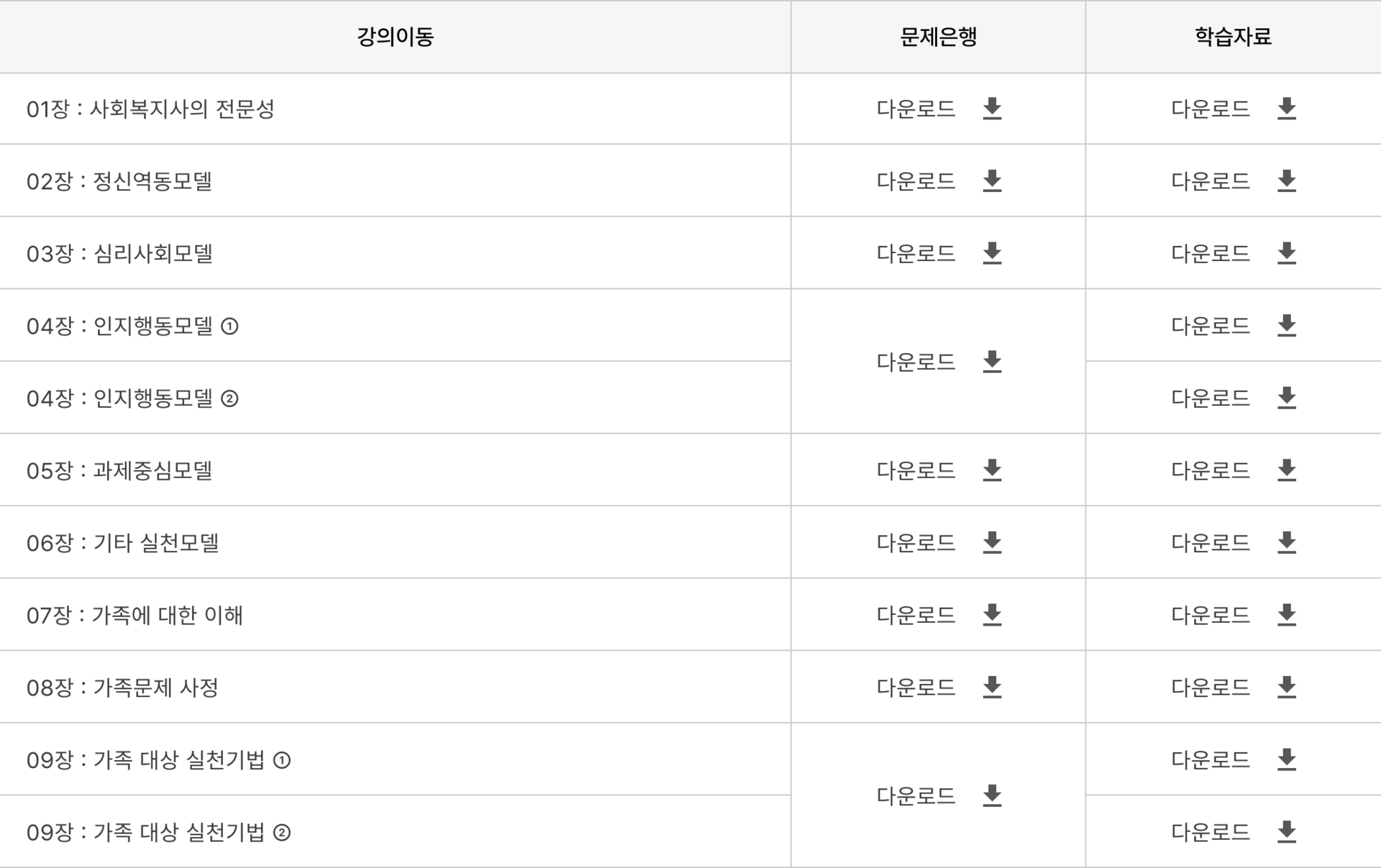Viewport: 1381px width, 868px height.
Task: Click the 다운로드 text for 03장 문제은행
Action: [916, 253]
